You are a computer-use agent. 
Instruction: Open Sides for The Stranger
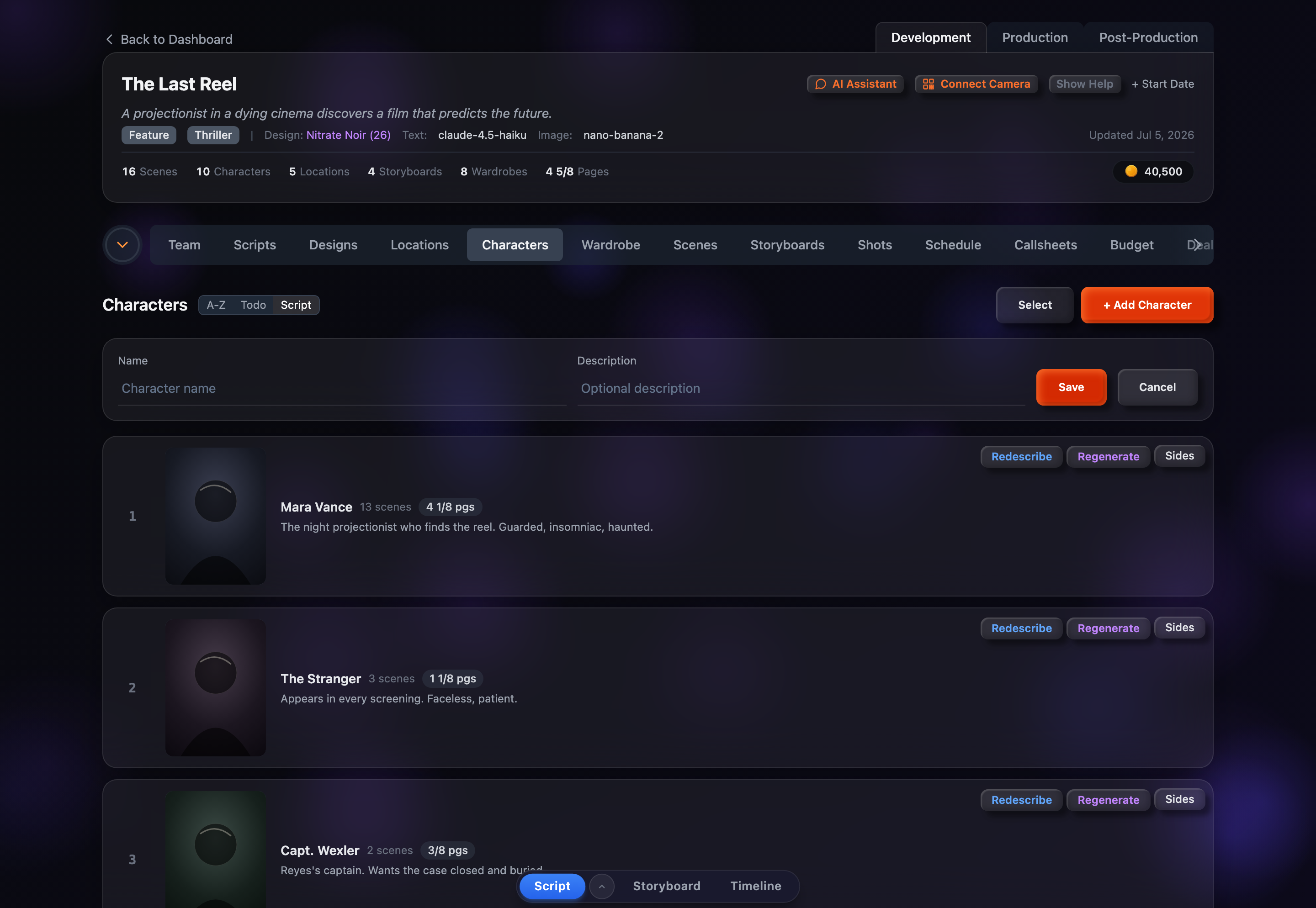point(1179,628)
